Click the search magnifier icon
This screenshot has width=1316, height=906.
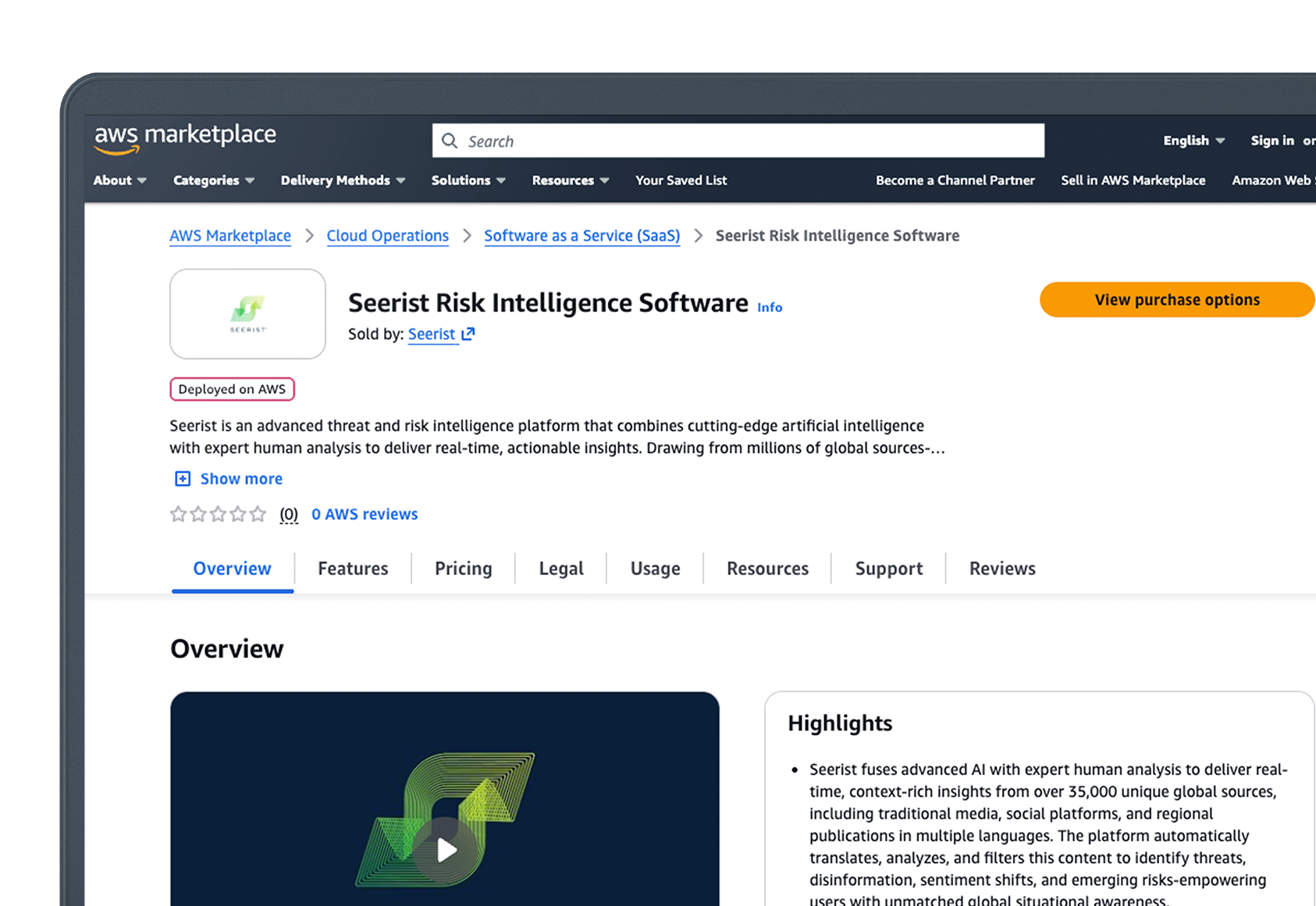[x=450, y=140]
